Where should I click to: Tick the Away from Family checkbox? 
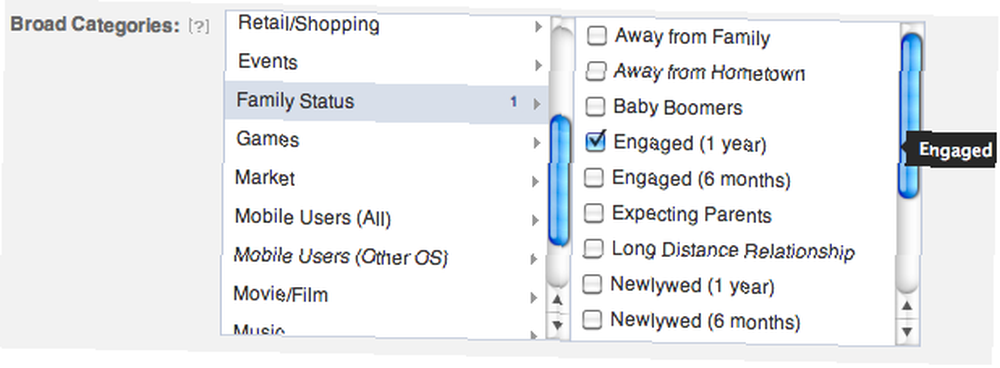click(597, 36)
